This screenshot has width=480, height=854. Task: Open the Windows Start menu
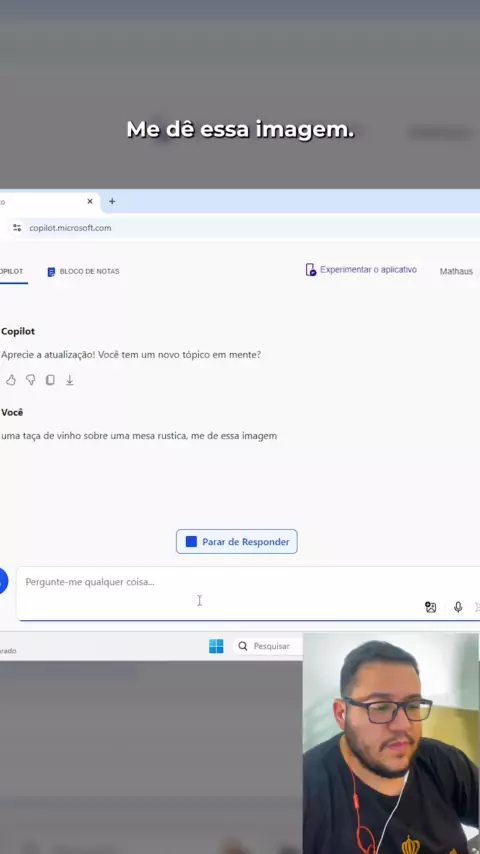point(216,646)
